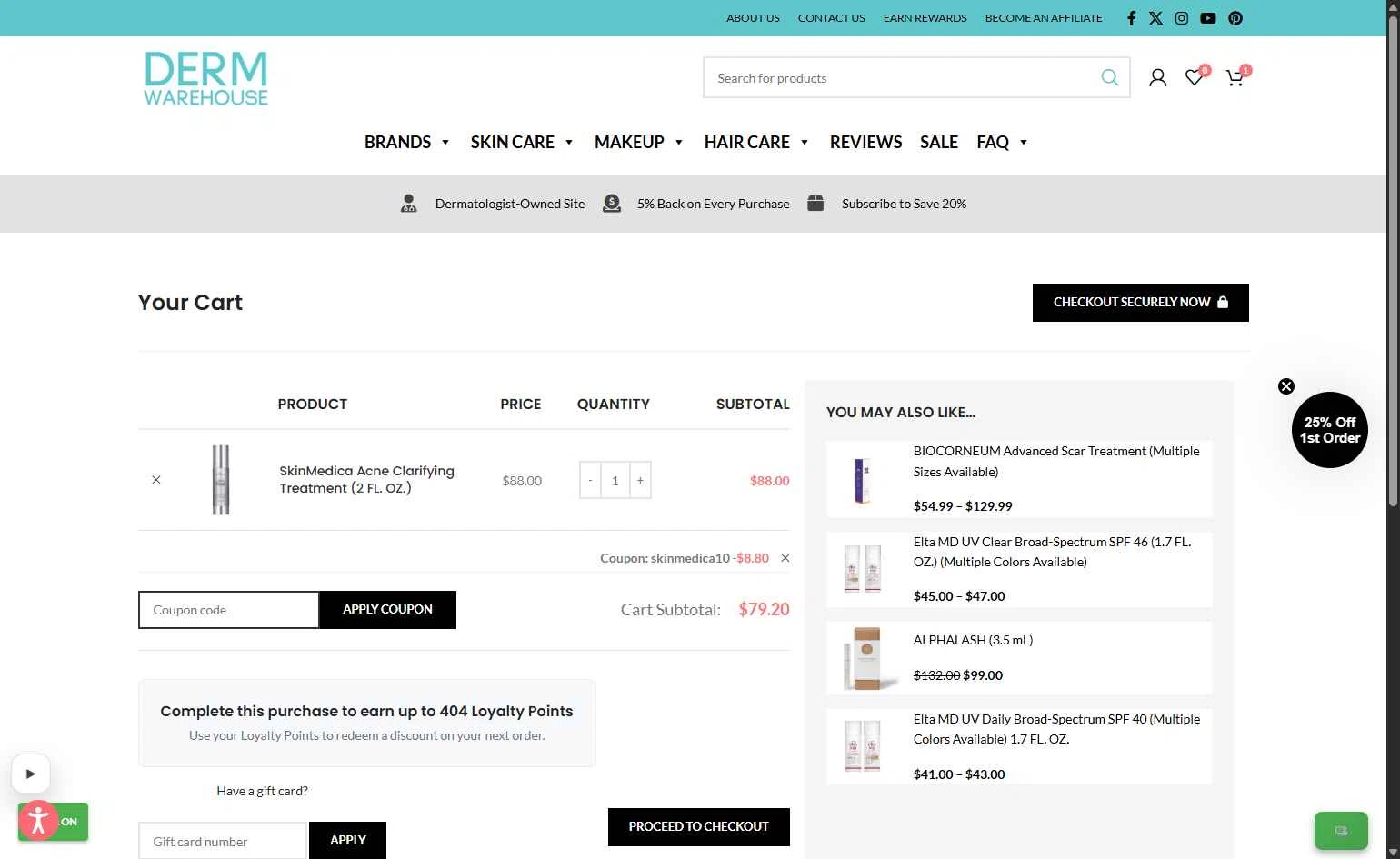
Task: Open Elta MD UV Daily SPF 40 product
Action: 1056,729
